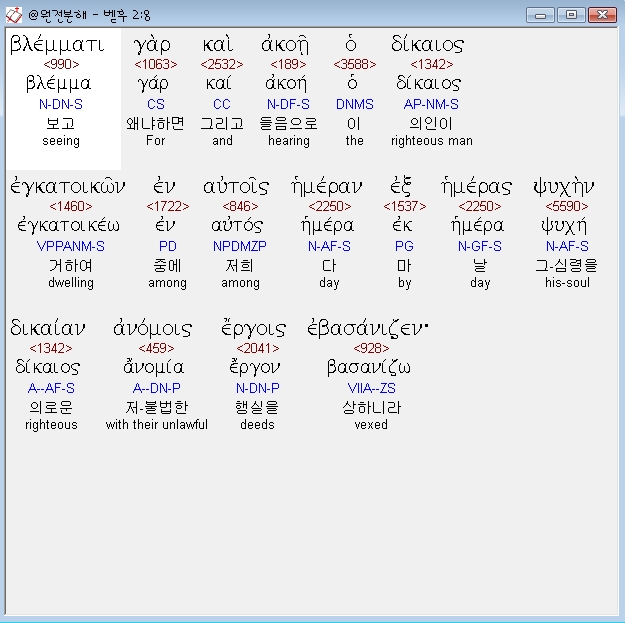Select the Greek word δικαίαν

pos(47,328)
